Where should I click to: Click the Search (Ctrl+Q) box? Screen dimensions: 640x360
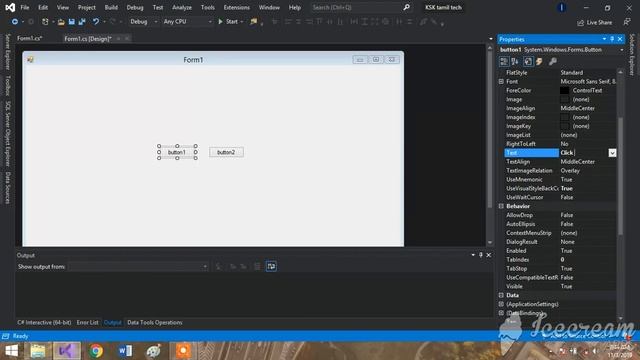[361, 7]
